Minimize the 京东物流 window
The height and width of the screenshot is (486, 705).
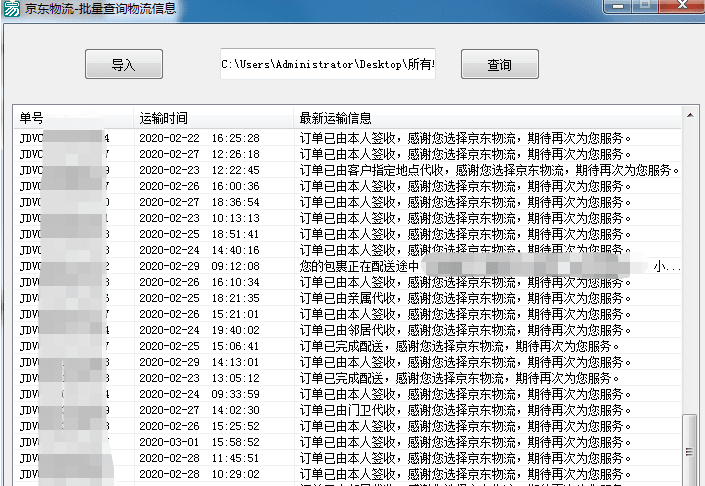tap(618, 6)
